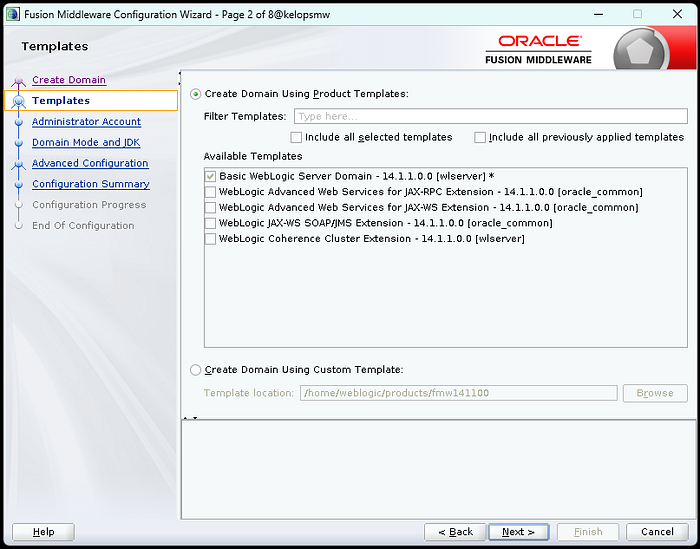Go to Administrator Account step
Viewport: 700px width, 549px height.
pos(86,121)
